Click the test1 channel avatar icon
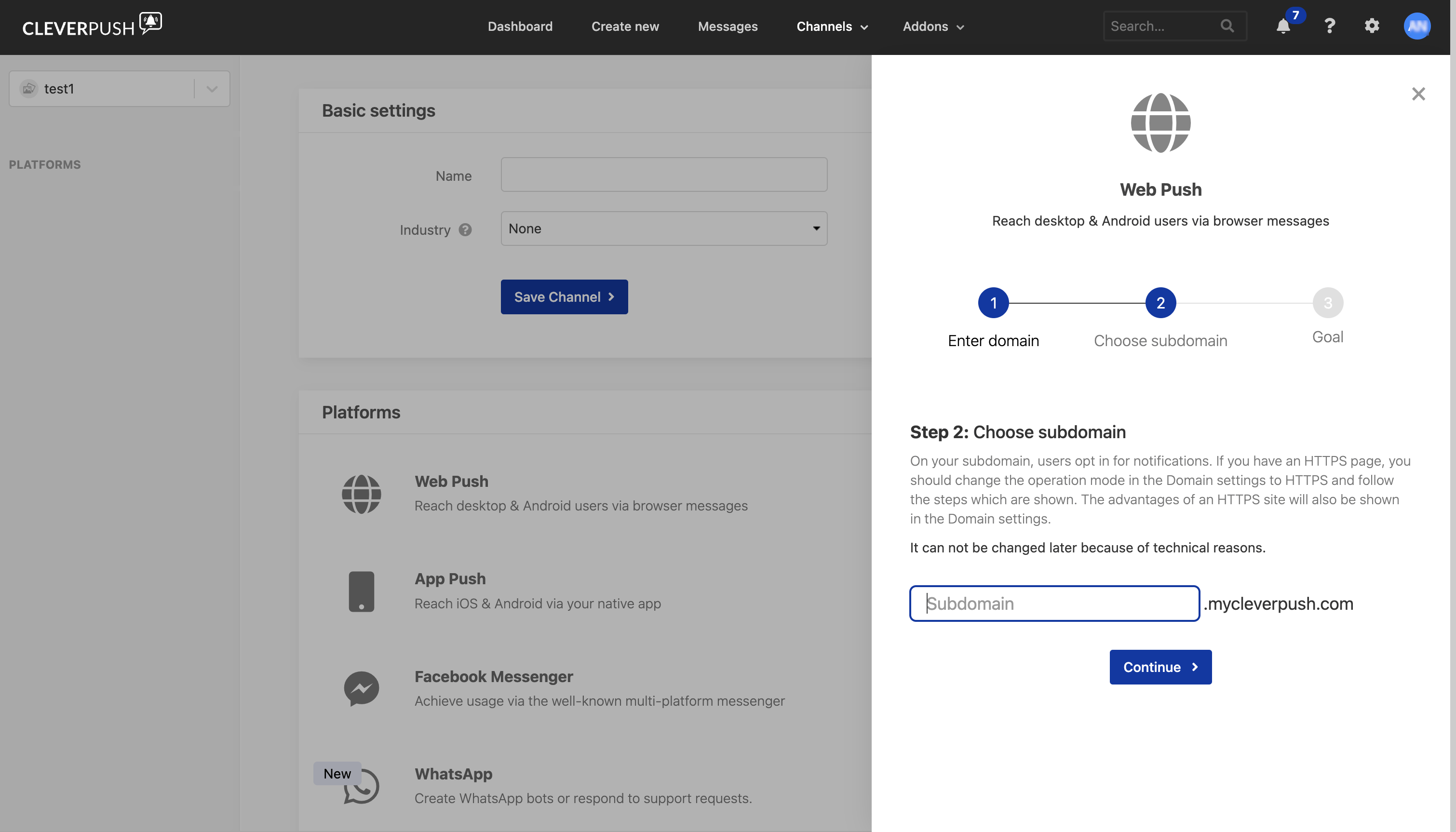The height and width of the screenshot is (832, 1456). pos(28,89)
